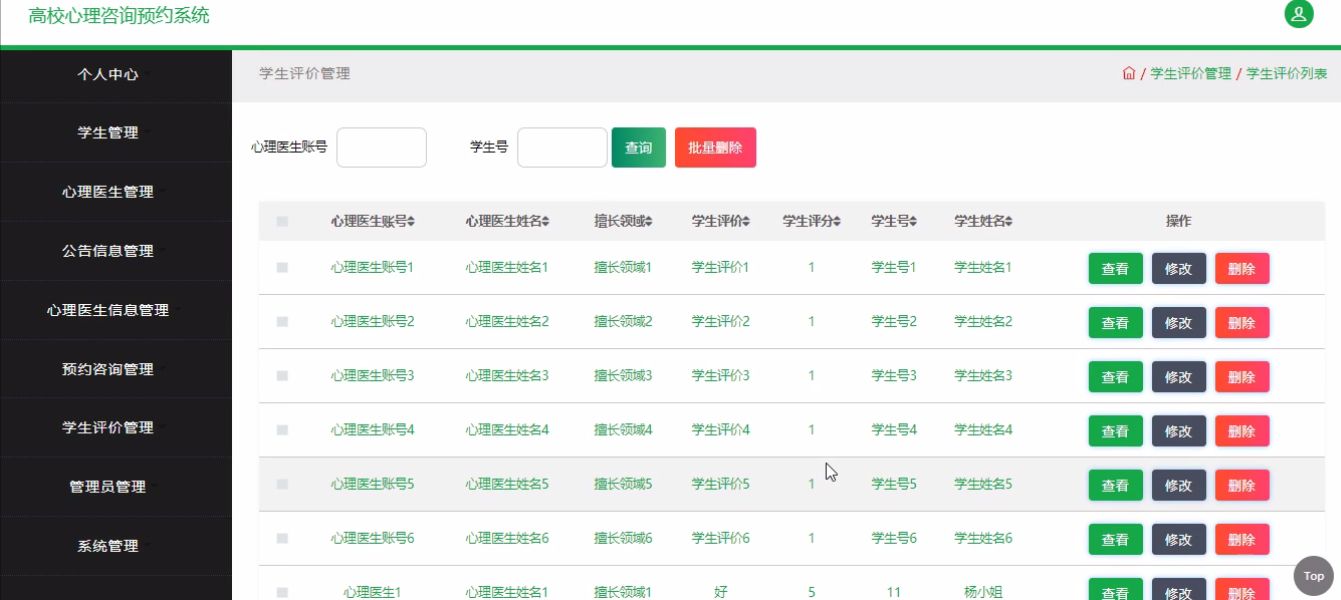
Task: Sort by 学生姓名 column arrows
Action: [x=1009, y=221]
